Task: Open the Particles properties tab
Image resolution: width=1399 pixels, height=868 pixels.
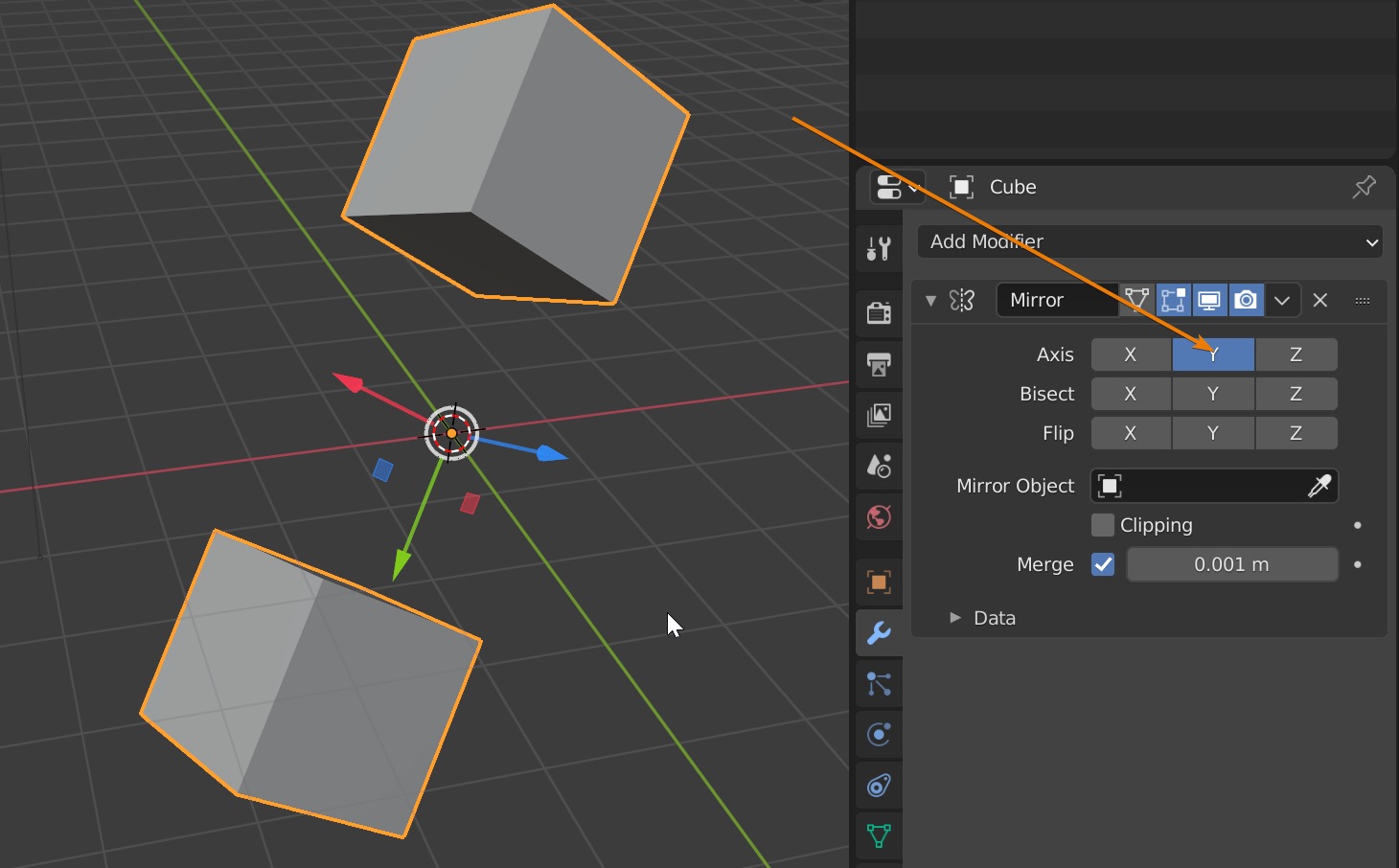Action: click(x=879, y=684)
